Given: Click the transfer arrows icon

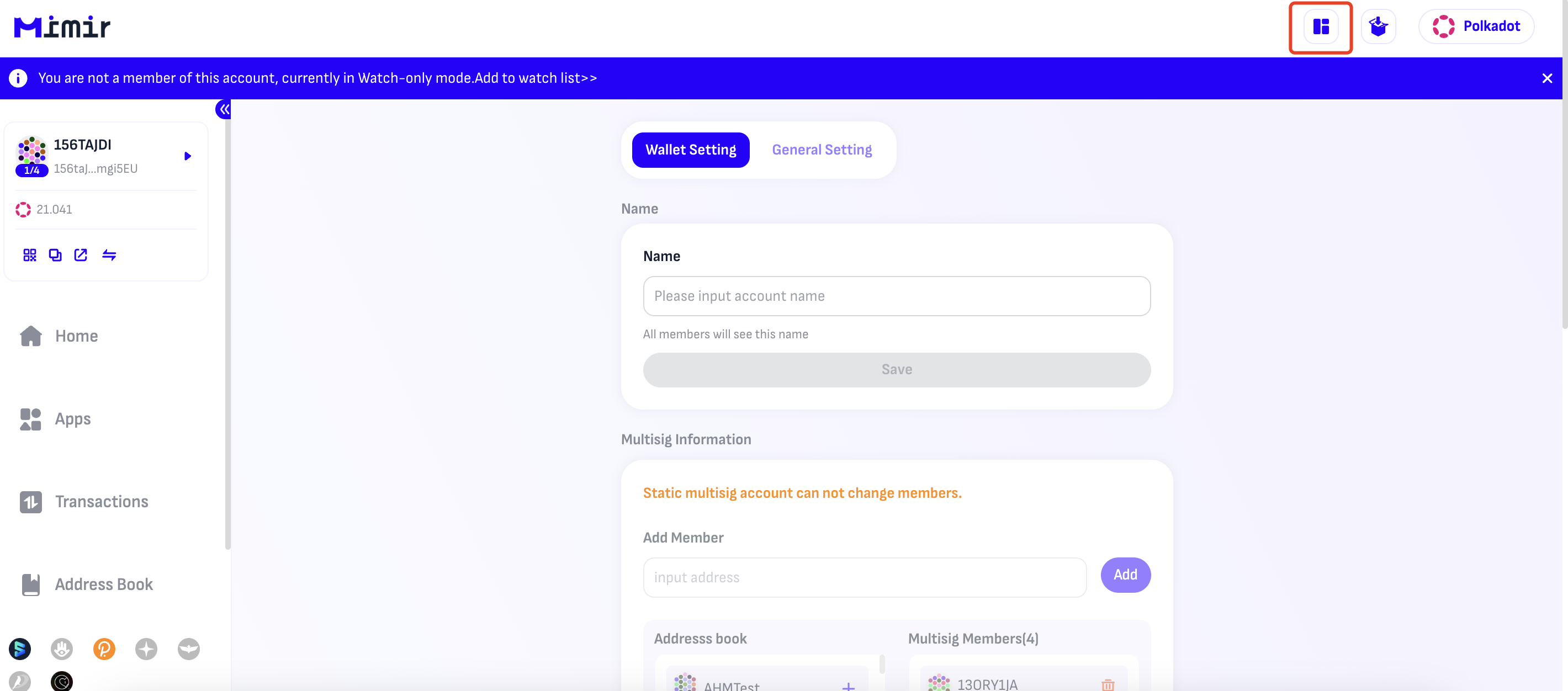Looking at the screenshot, I should pyautogui.click(x=109, y=255).
